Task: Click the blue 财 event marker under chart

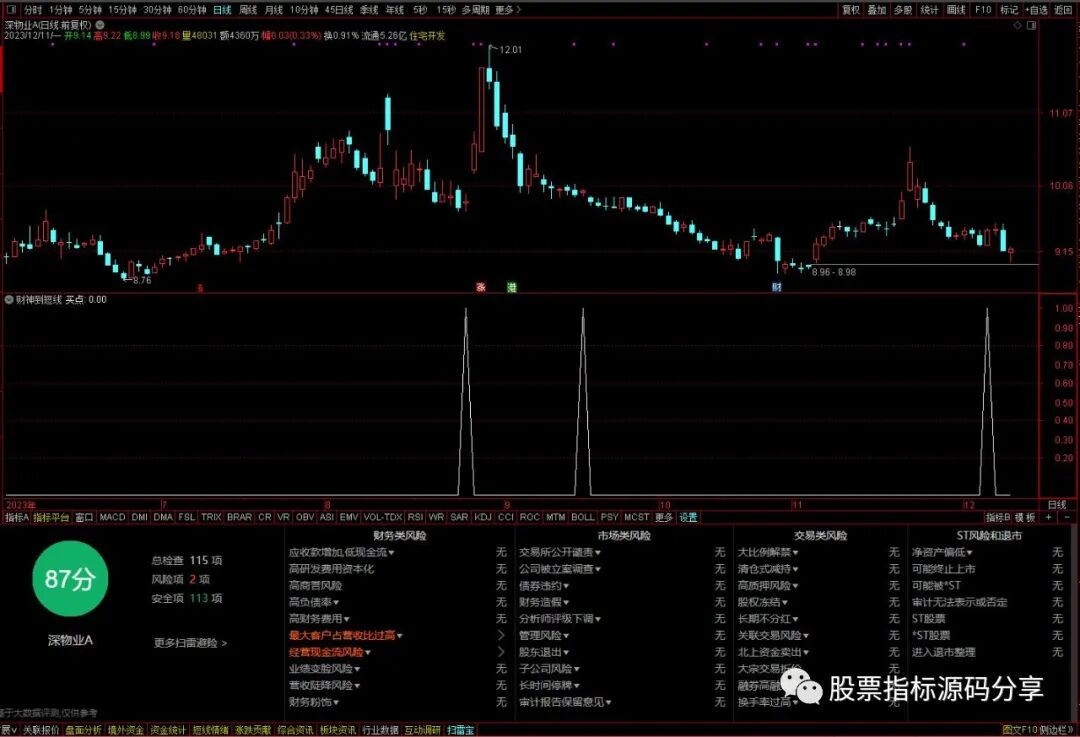Action: click(x=777, y=287)
